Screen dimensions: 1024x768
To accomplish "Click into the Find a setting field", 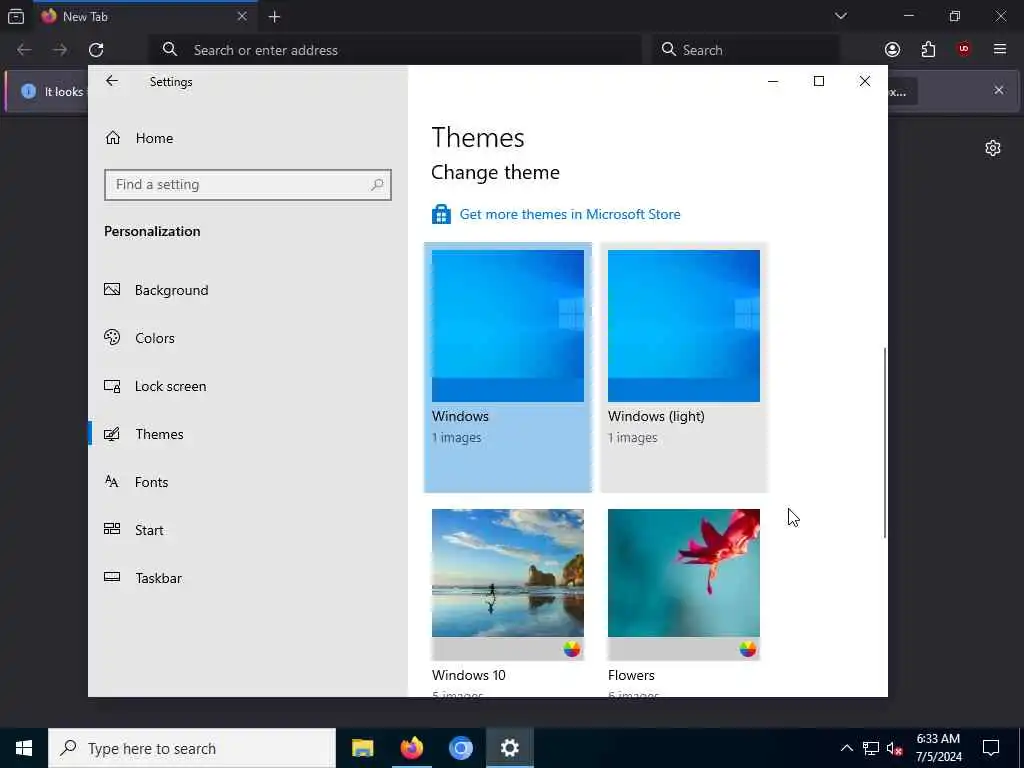I will pyautogui.click(x=248, y=185).
